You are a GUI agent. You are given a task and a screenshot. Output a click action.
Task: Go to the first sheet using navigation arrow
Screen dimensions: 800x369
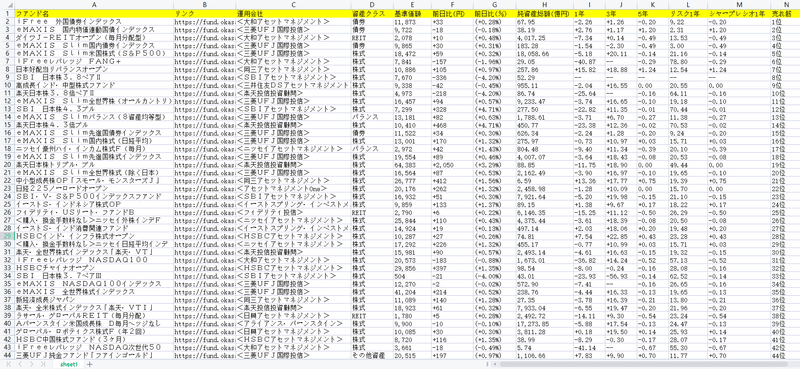(x=8, y=364)
